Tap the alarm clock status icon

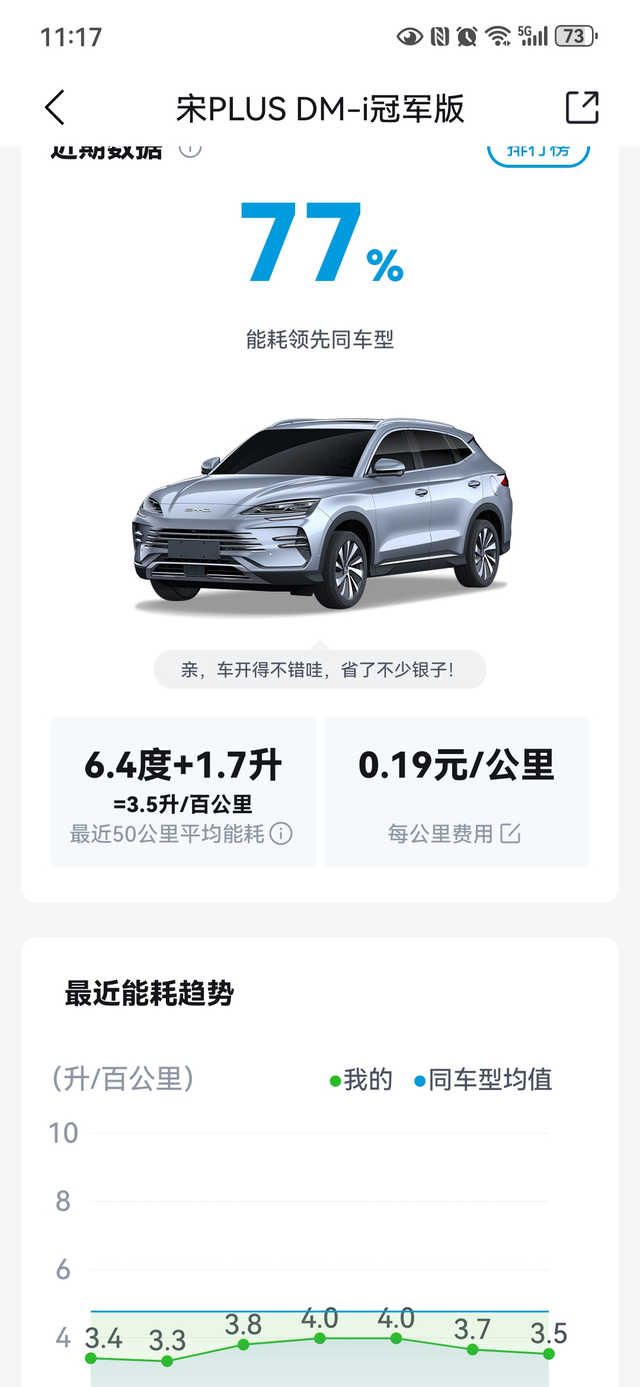[x=467, y=37]
